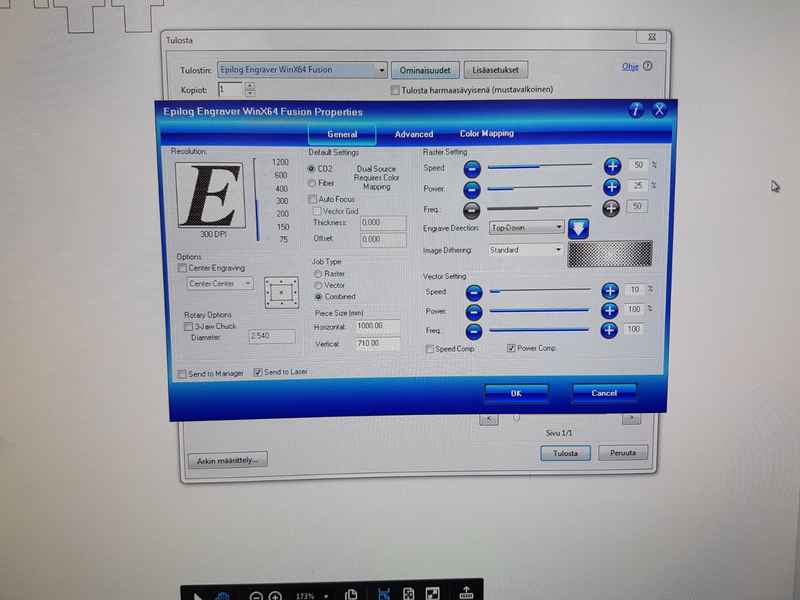Click Peruuta button in print dialog
Image resolution: width=800 pixels, height=600 pixels.
[x=623, y=453]
